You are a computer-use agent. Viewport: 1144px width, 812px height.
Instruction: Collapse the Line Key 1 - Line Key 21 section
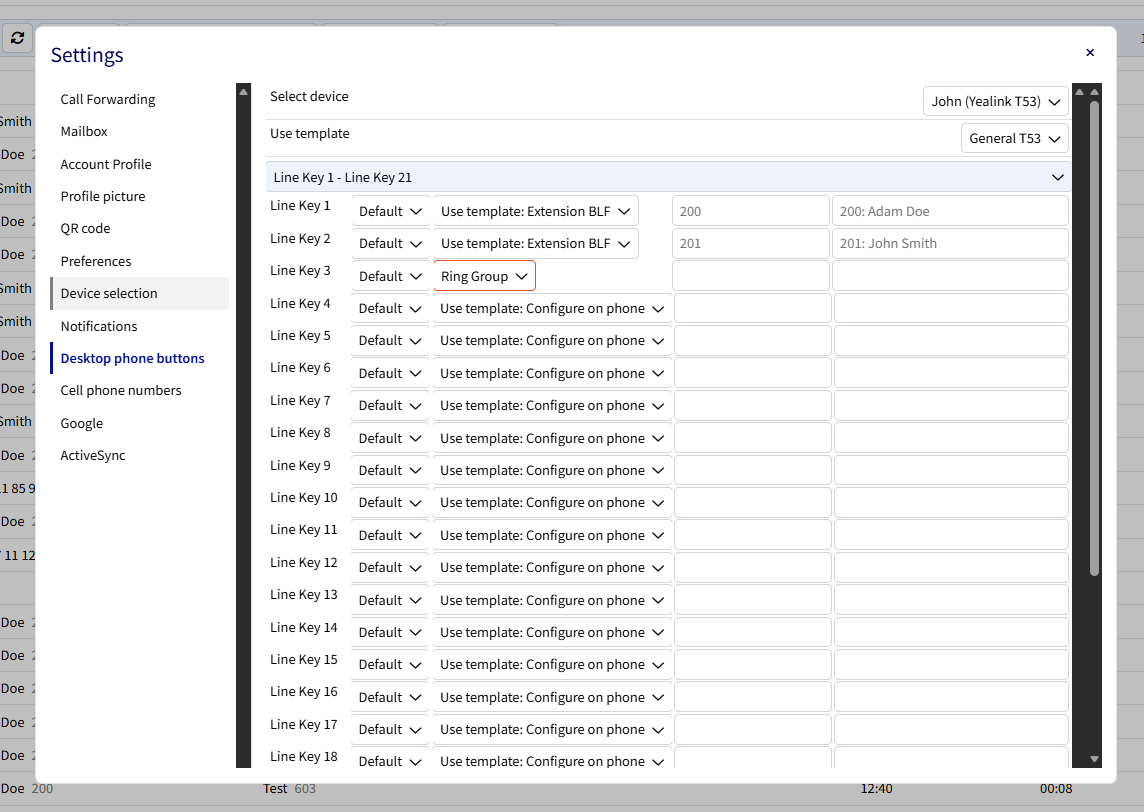click(1057, 177)
